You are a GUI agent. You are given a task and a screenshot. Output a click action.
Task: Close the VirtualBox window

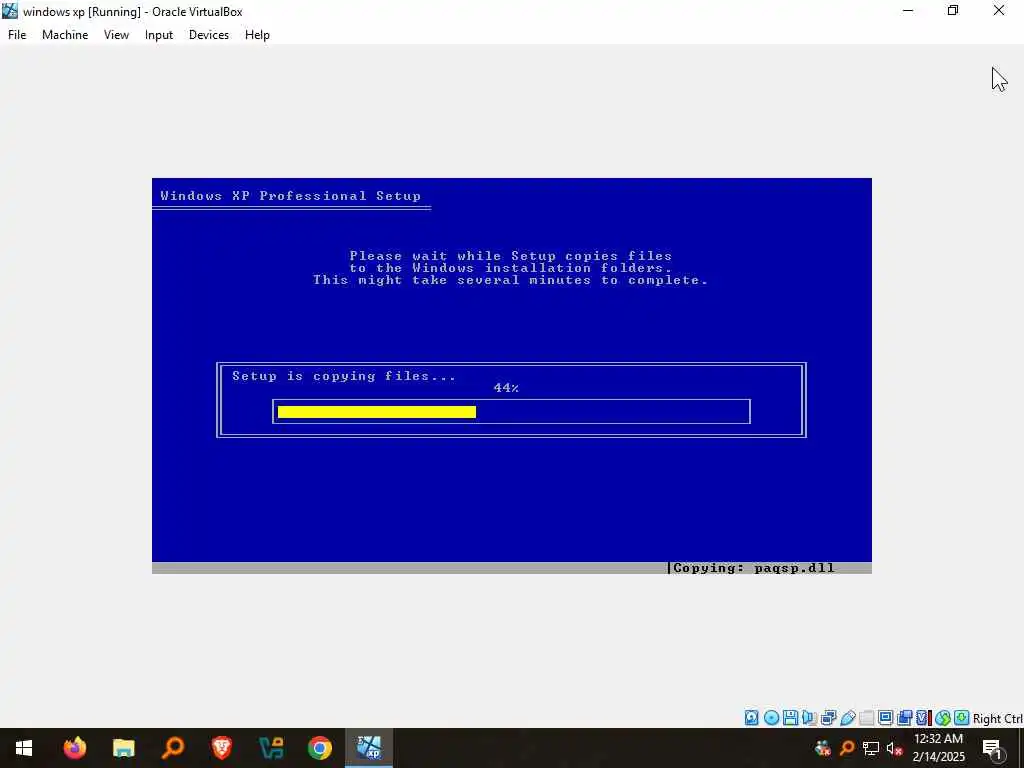999,11
